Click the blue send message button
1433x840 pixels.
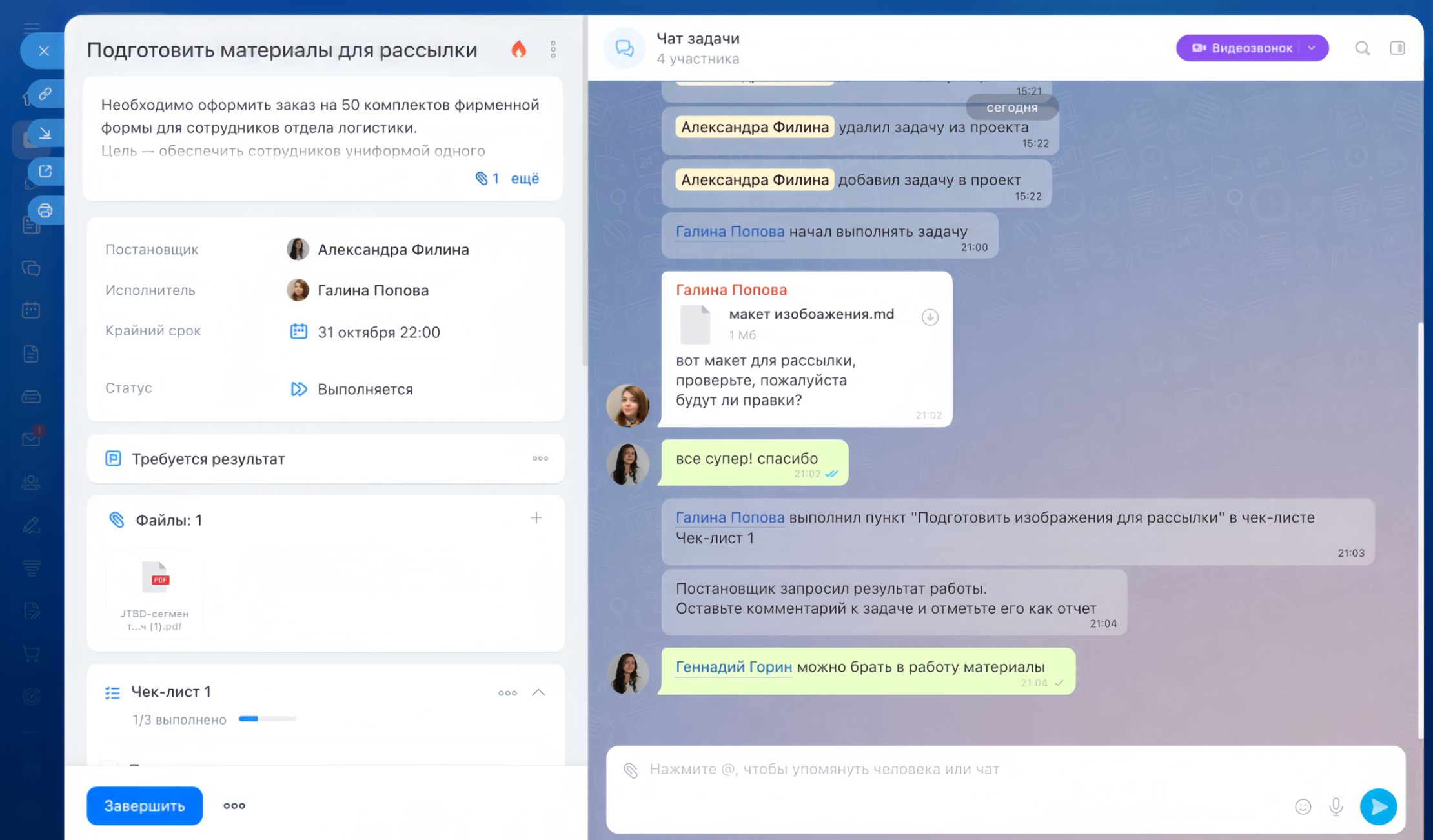click(x=1378, y=806)
